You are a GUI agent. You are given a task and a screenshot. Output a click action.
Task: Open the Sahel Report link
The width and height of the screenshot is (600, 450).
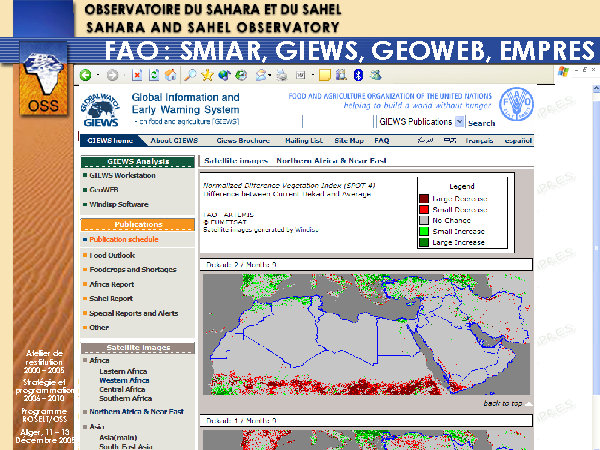(111, 298)
